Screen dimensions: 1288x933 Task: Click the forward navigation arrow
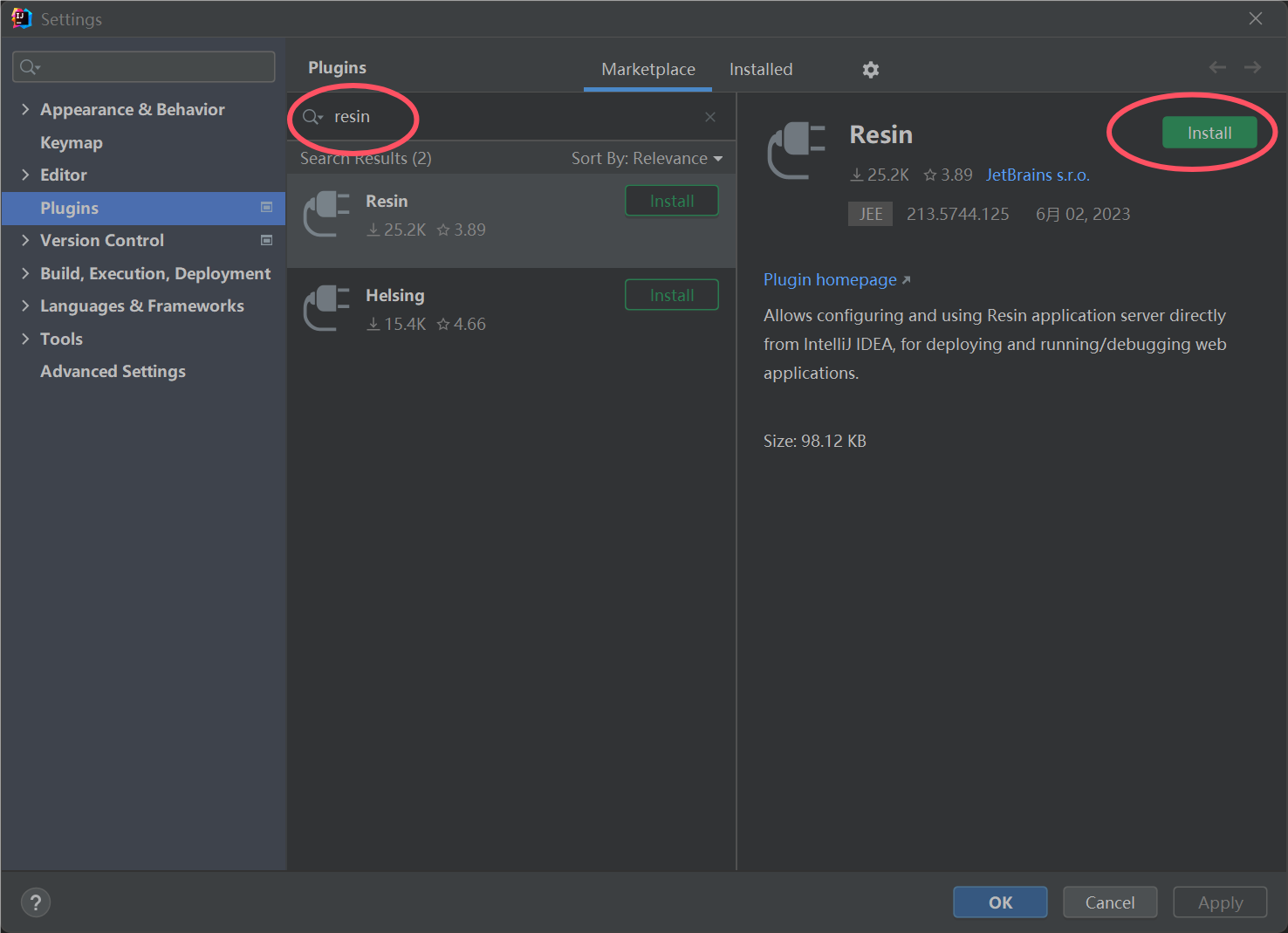[x=1252, y=67]
